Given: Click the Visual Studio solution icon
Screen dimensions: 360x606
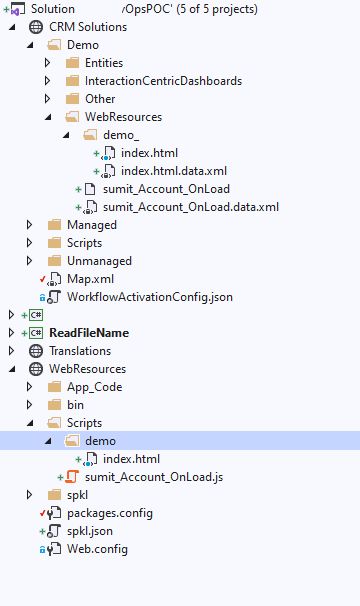Looking at the screenshot, I should click(x=17, y=9).
